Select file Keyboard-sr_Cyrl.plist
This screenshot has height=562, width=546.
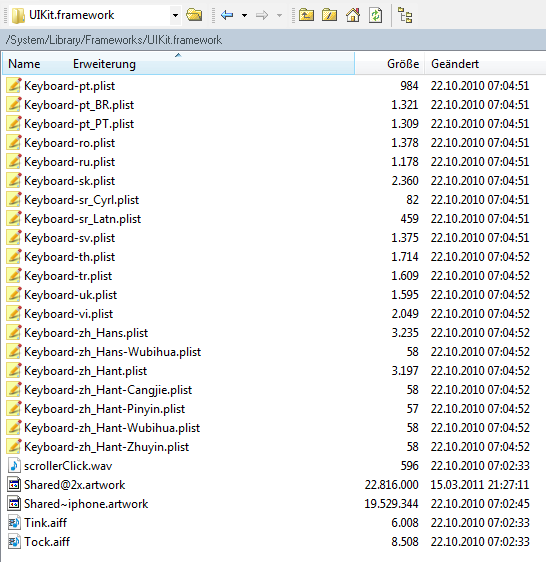click(x=81, y=200)
